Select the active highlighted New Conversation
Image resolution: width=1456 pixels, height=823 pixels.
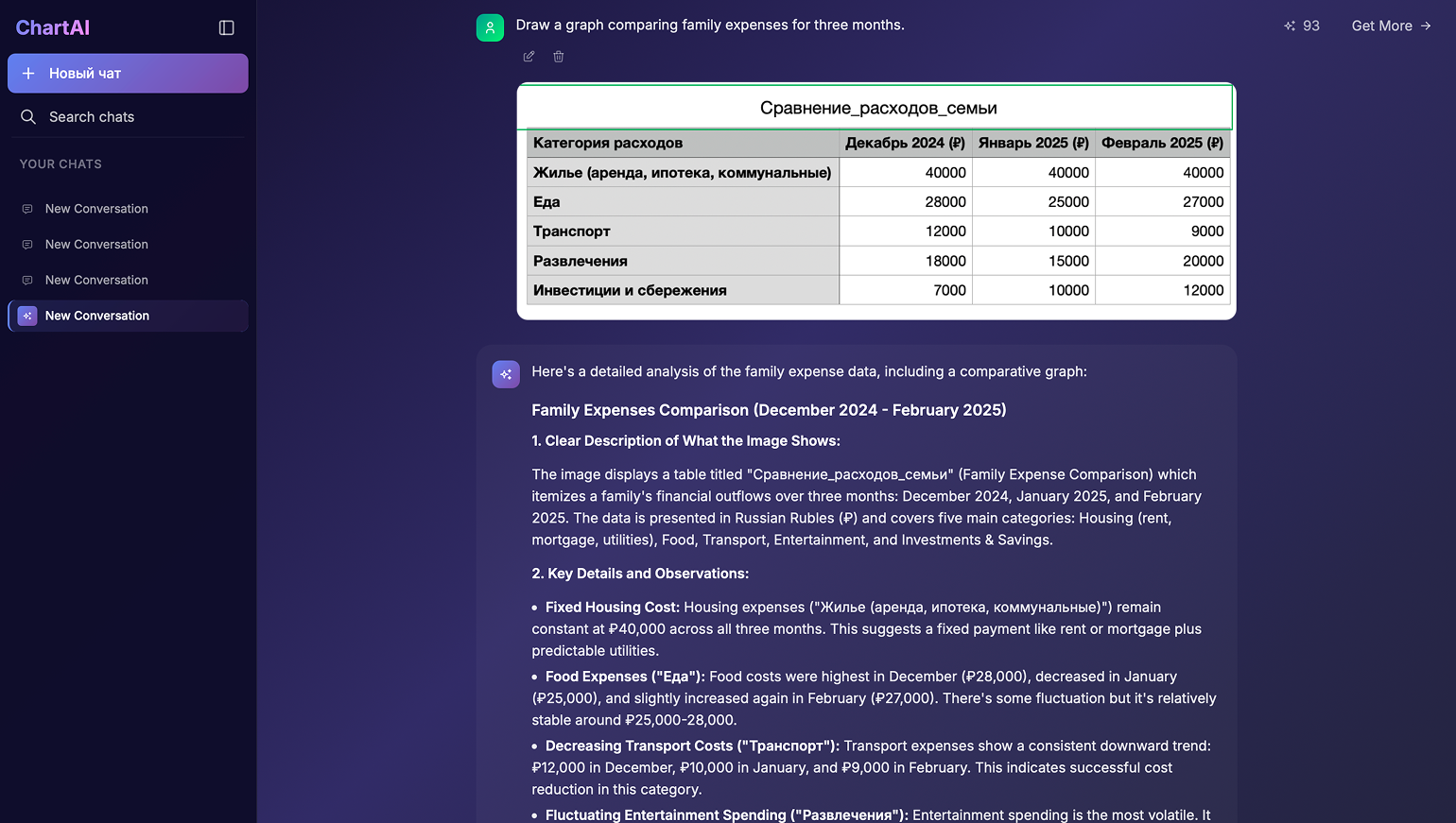pyautogui.click(x=128, y=316)
